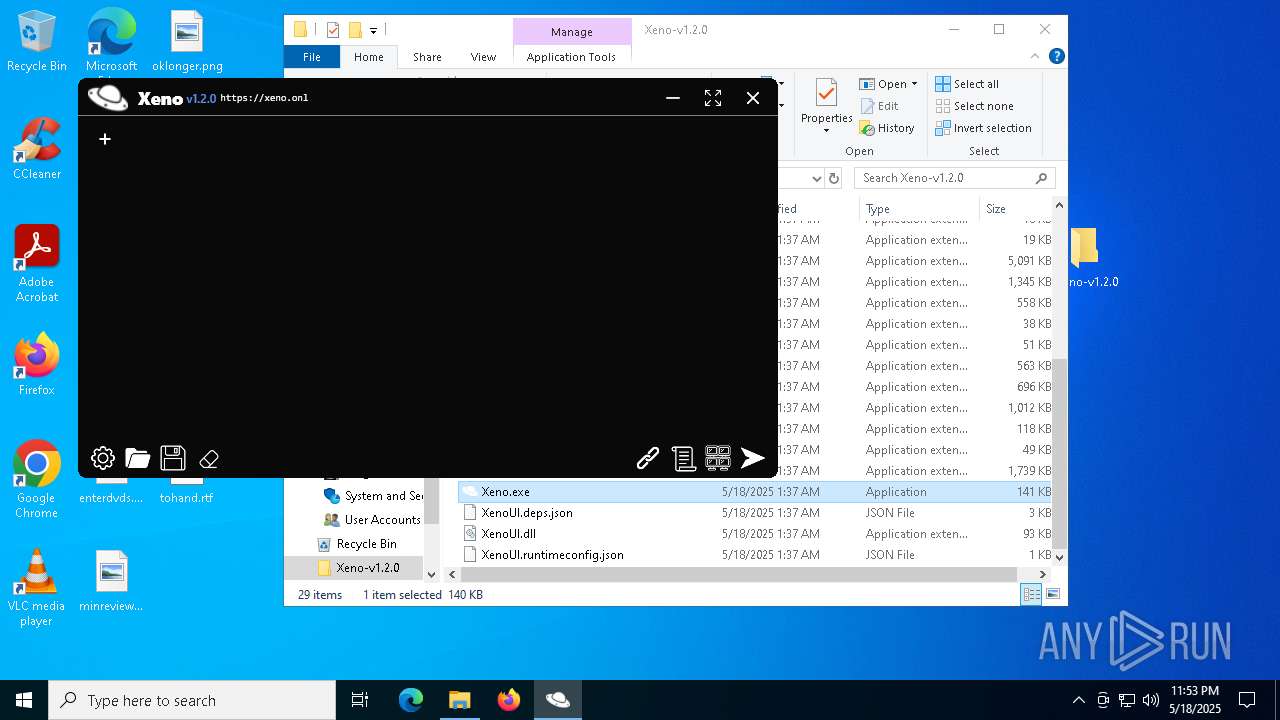This screenshot has width=1280, height=720.
Task: Switch to the View ribbon tab
Action: point(483,57)
